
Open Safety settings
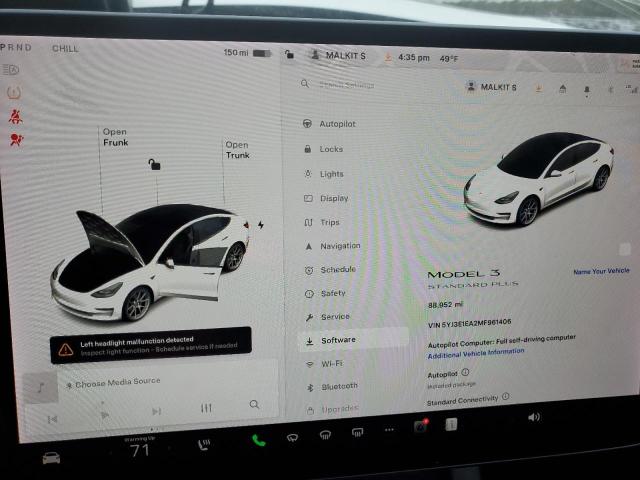326,293
